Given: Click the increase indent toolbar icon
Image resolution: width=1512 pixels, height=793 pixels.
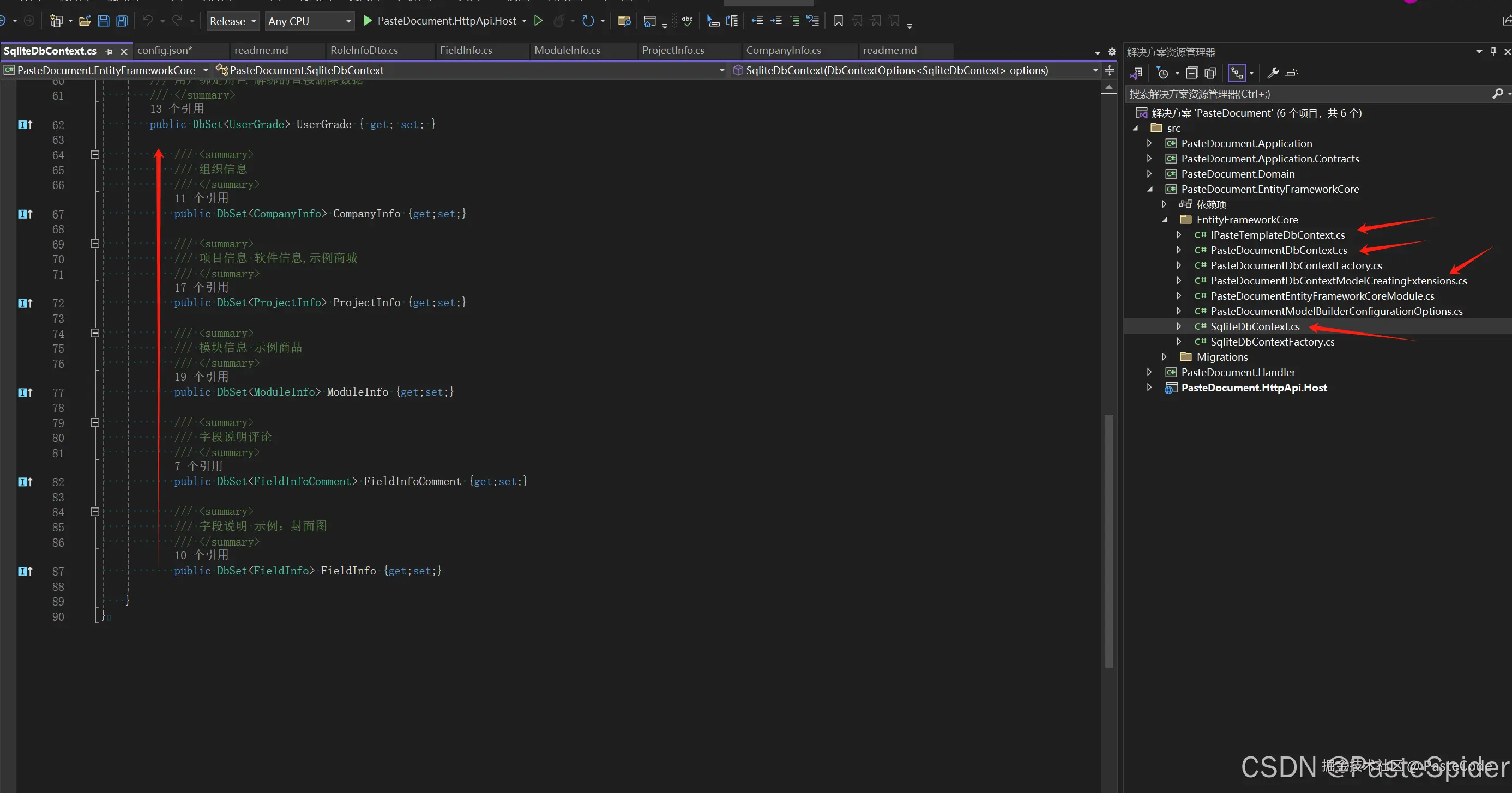Looking at the screenshot, I should [776, 21].
